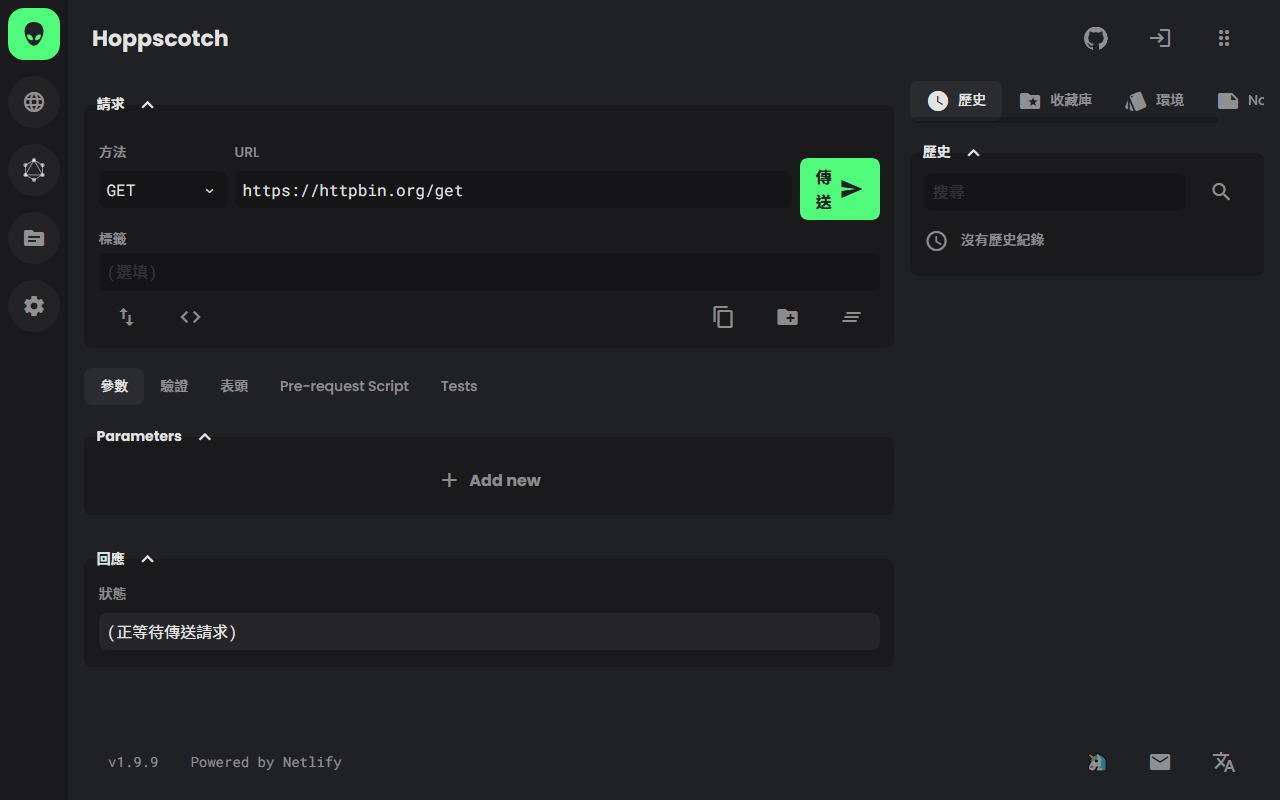Click the 標籤 label input field
Image resolution: width=1280 pixels, height=800 pixels.
tap(489, 272)
